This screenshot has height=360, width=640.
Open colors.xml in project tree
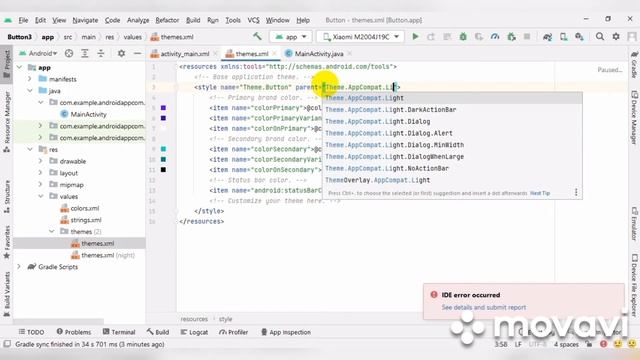80,208
